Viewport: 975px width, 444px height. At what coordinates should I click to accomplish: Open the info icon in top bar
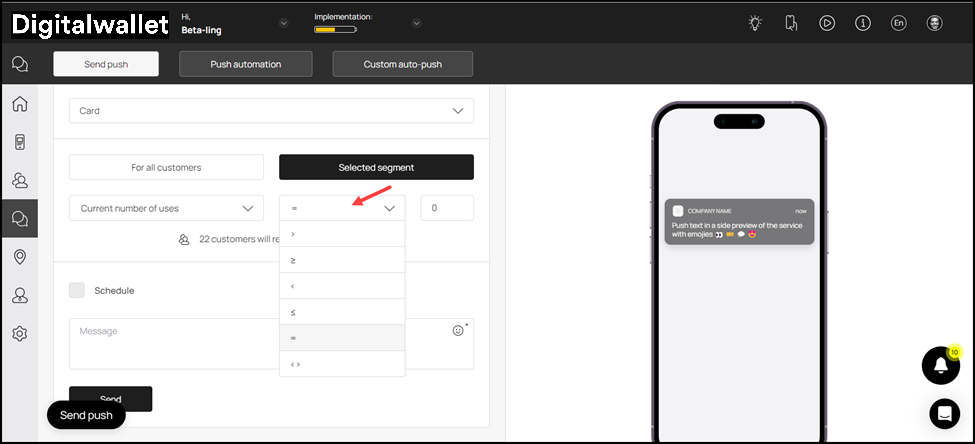(x=863, y=24)
